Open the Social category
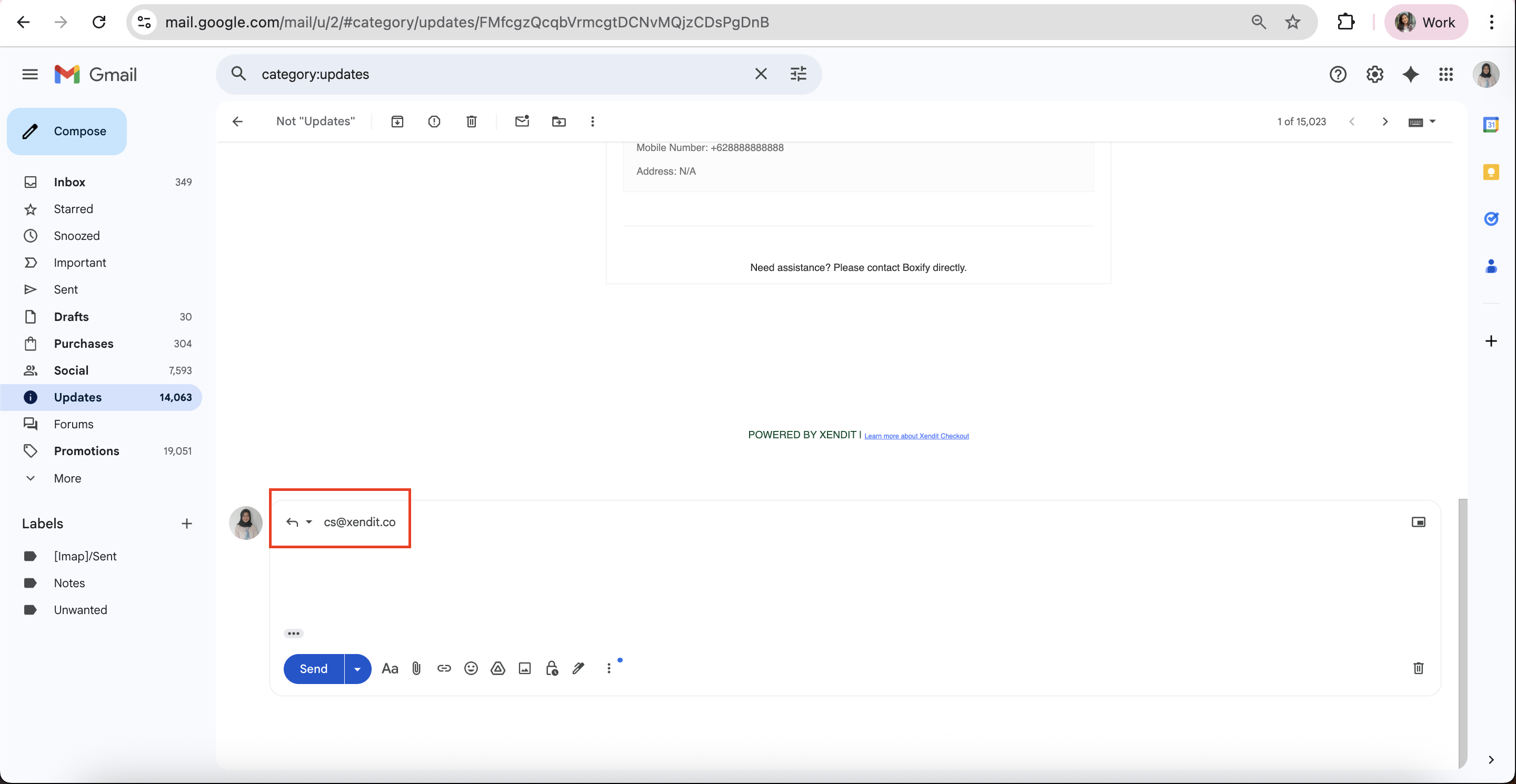The width and height of the screenshot is (1516, 784). (72, 370)
